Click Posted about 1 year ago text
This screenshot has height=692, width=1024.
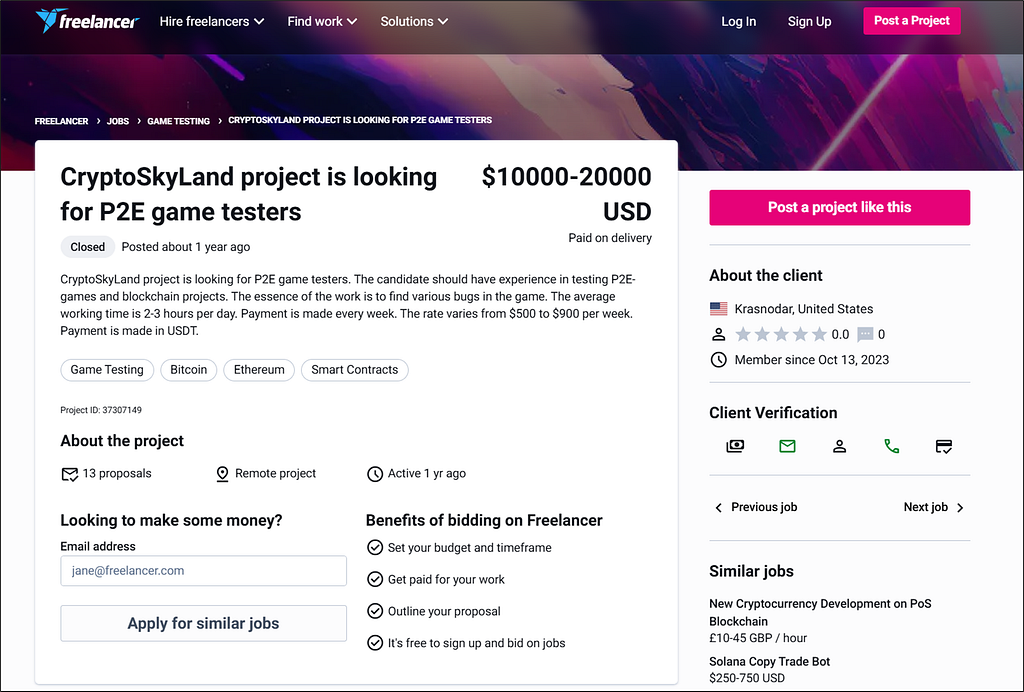[x=185, y=247]
